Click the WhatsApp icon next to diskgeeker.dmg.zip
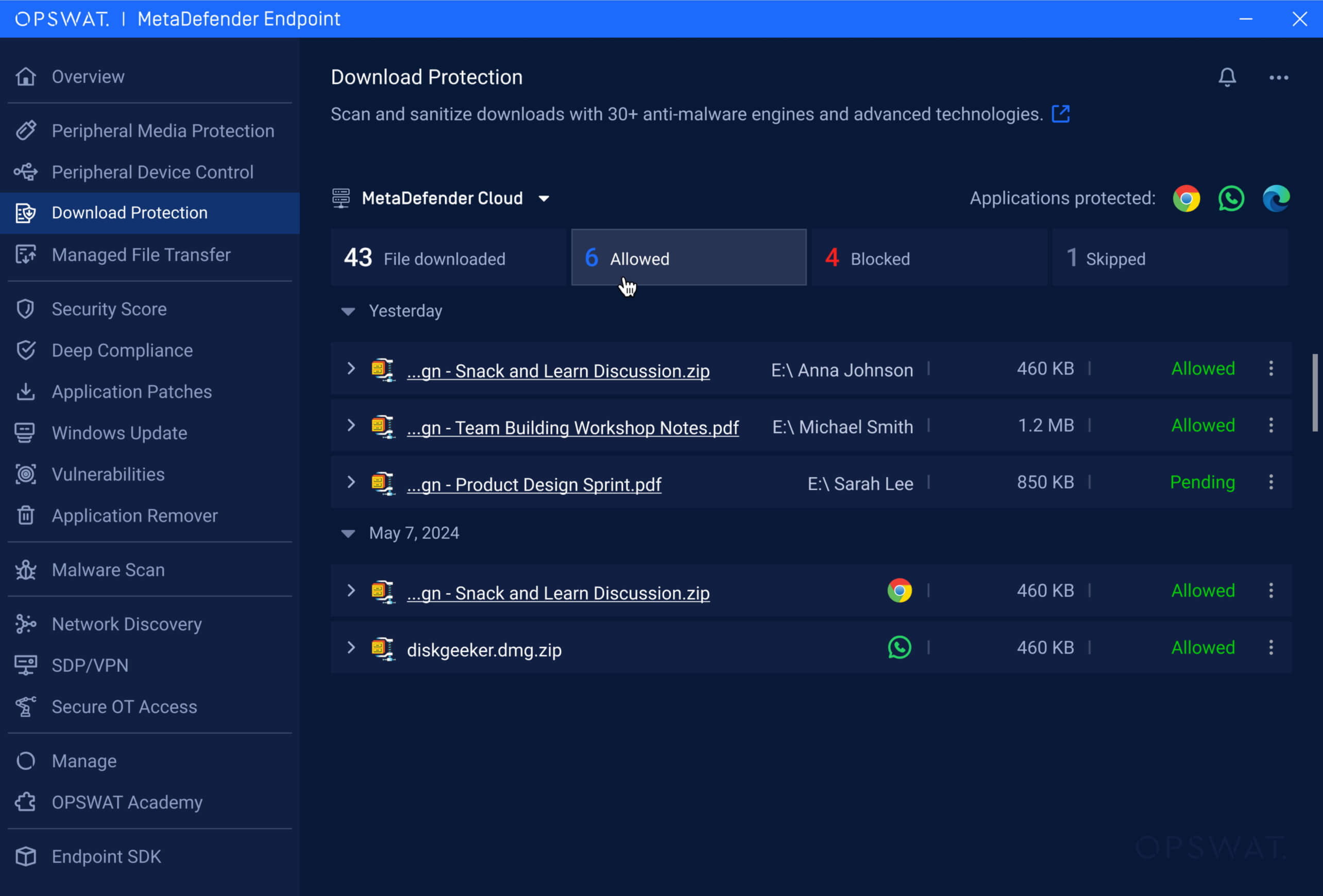This screenshot has width=1323, height=896. 899,647
